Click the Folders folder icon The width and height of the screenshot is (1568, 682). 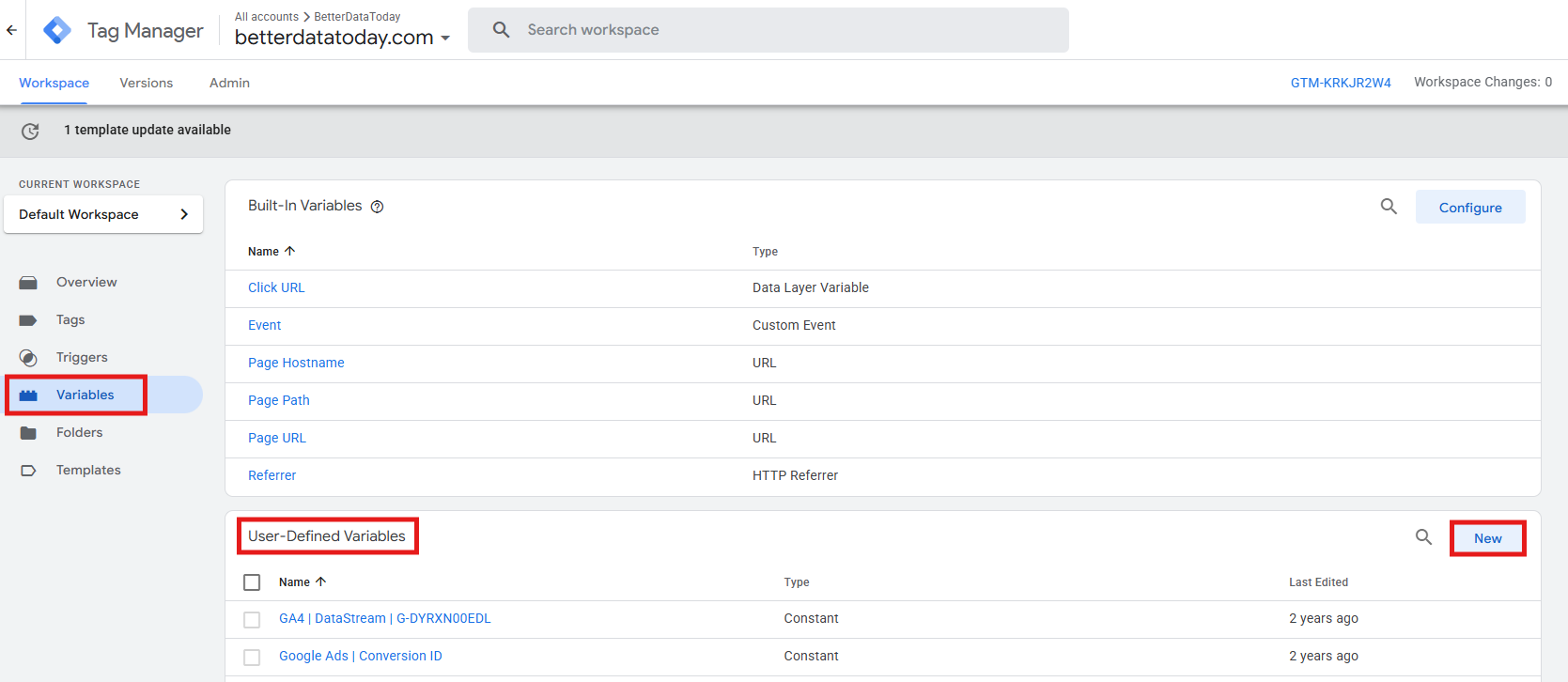pyautogui.click(x=28, y=433)
